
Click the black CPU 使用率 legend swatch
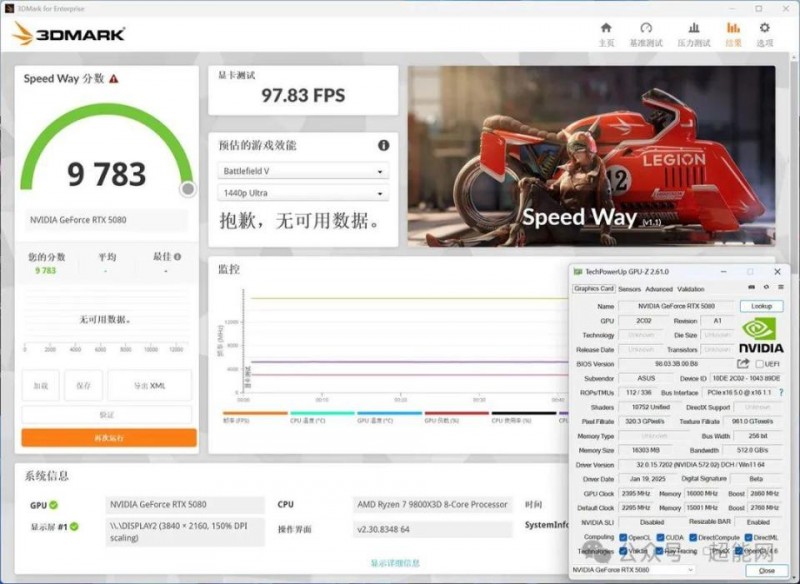tap(523, 413)
